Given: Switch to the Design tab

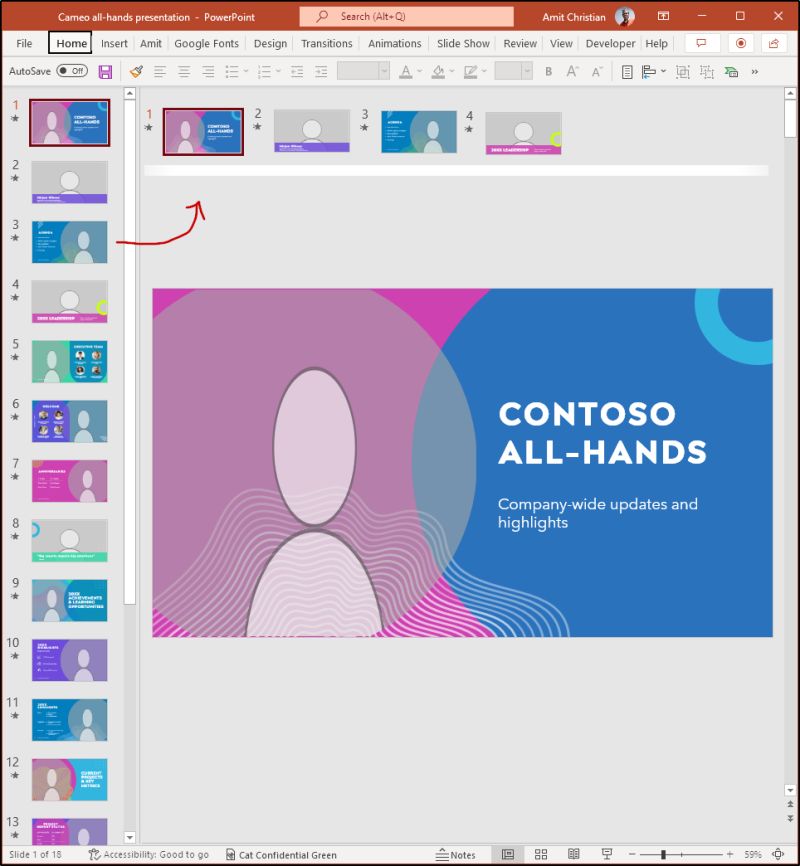Looking at the screenshot, I should [x=270, y=43].
